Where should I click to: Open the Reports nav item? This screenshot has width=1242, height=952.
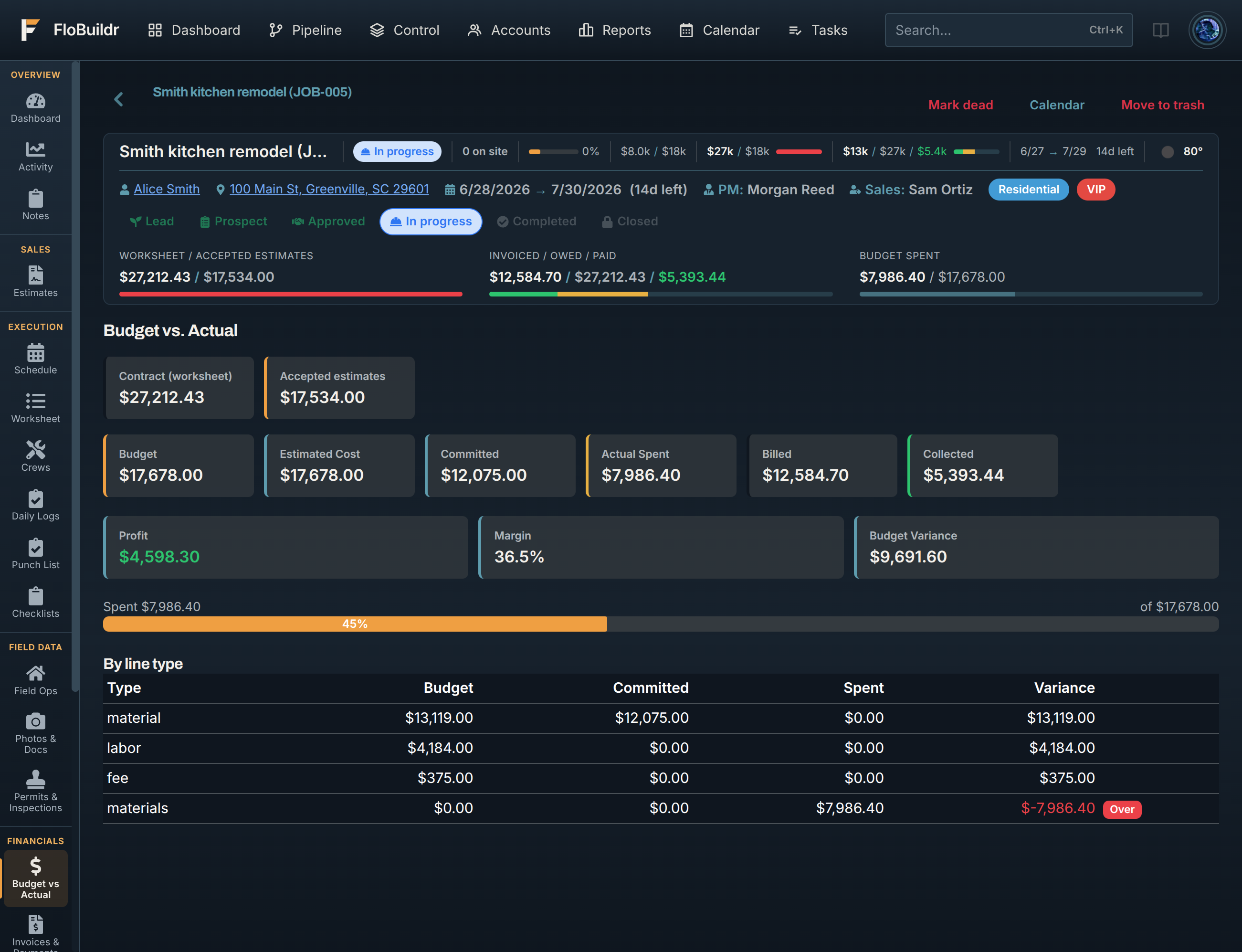pos(615,30)
